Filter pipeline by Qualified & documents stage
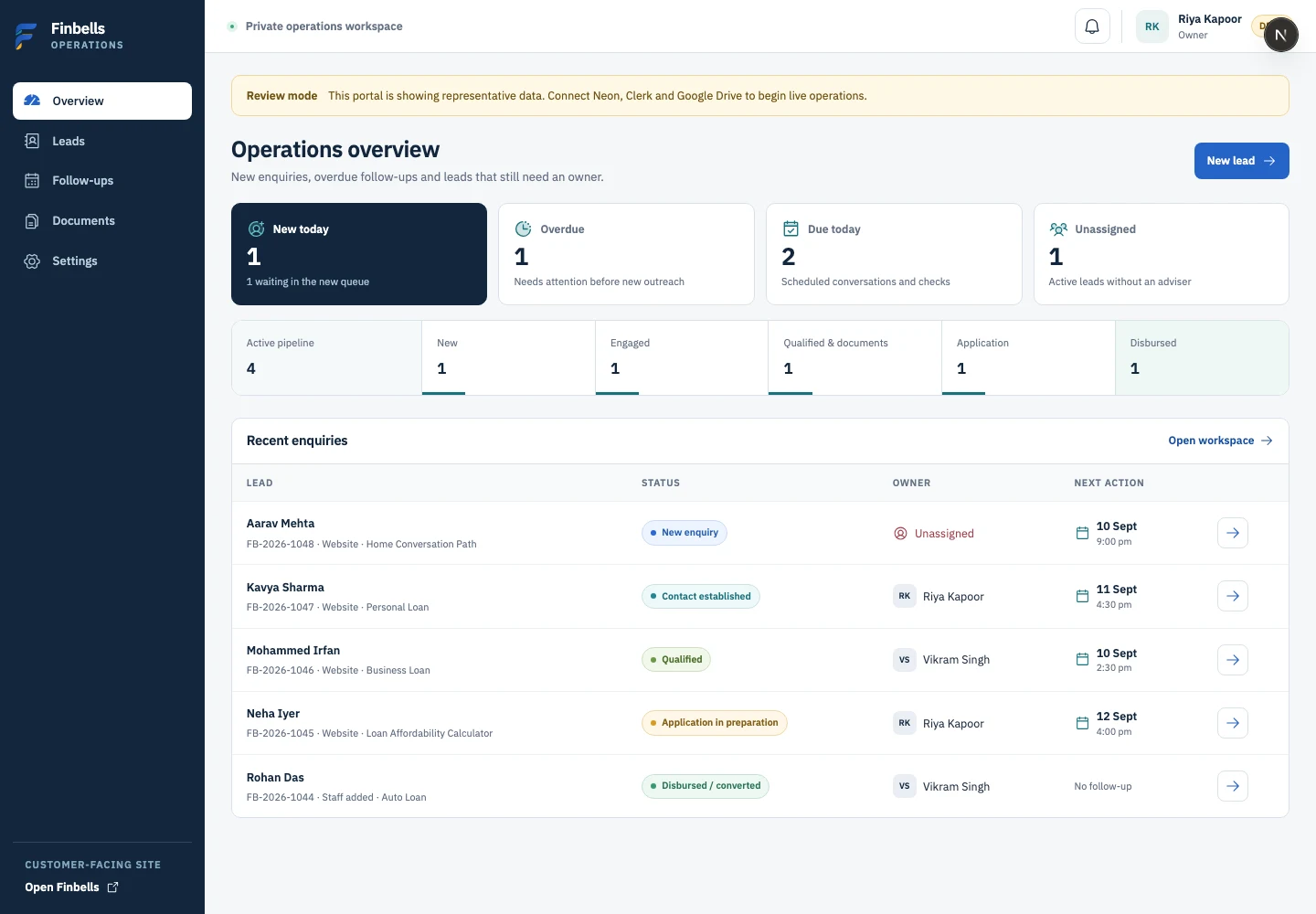 854,357
